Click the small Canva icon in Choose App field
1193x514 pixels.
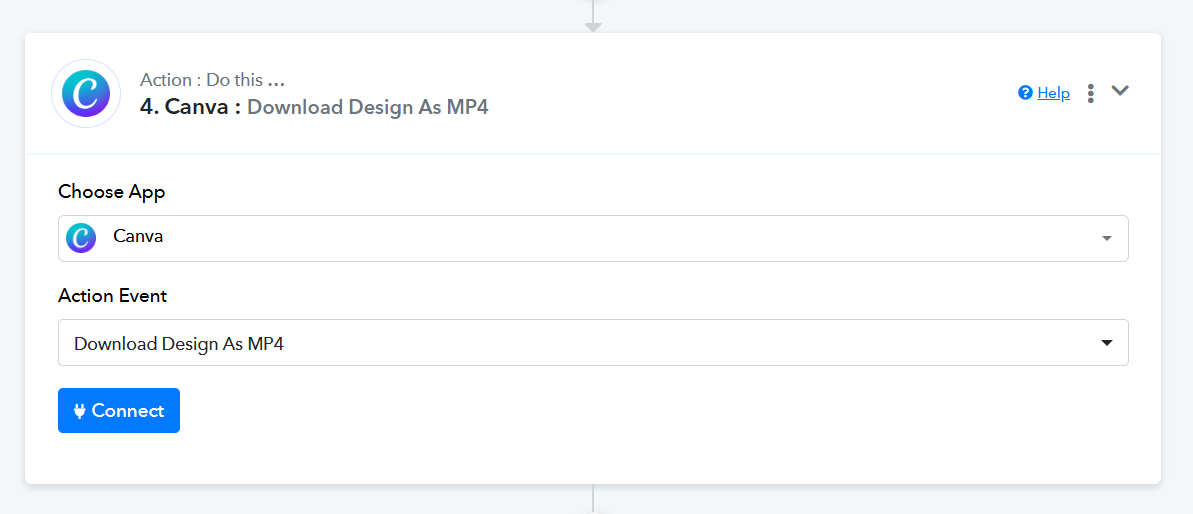(x=81, y=238)
